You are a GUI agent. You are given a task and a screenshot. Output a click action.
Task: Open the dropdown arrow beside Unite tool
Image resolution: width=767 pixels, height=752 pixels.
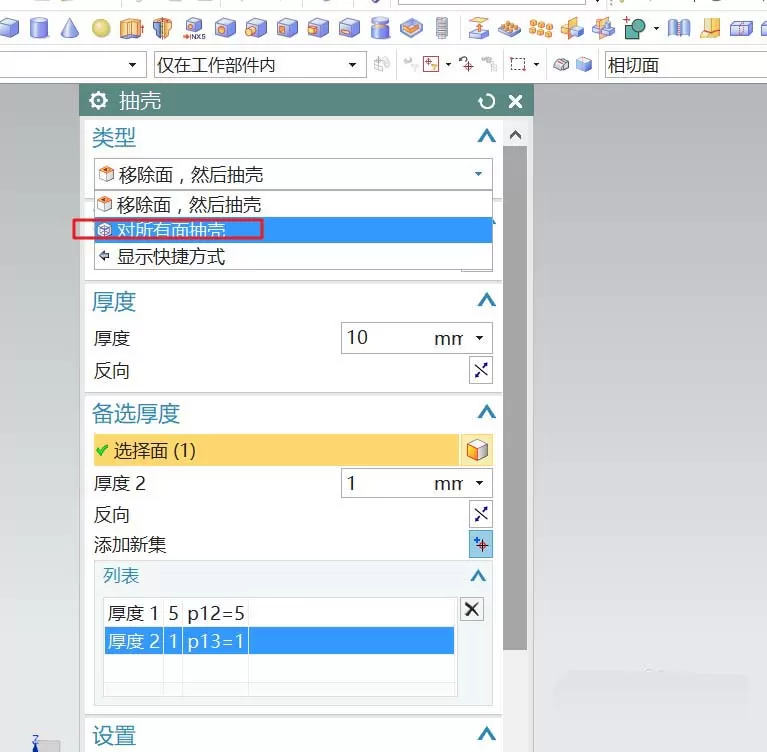[x=656, y=28]
